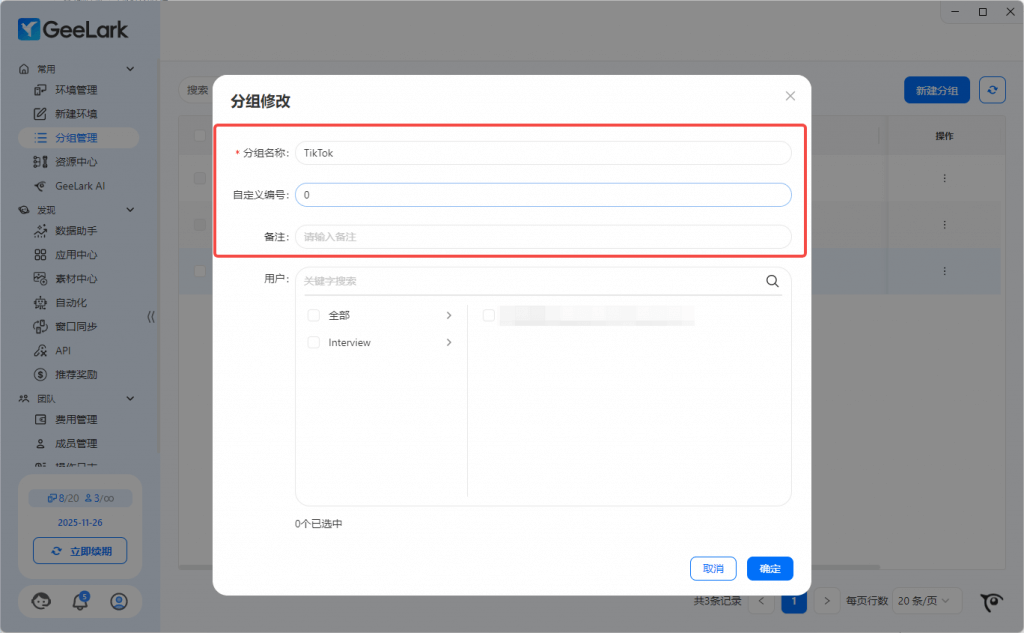Open the 20条/页 rows-per-page dropdown
Viewport: 1024px width, 633px height.
click(x=927, y=601)
